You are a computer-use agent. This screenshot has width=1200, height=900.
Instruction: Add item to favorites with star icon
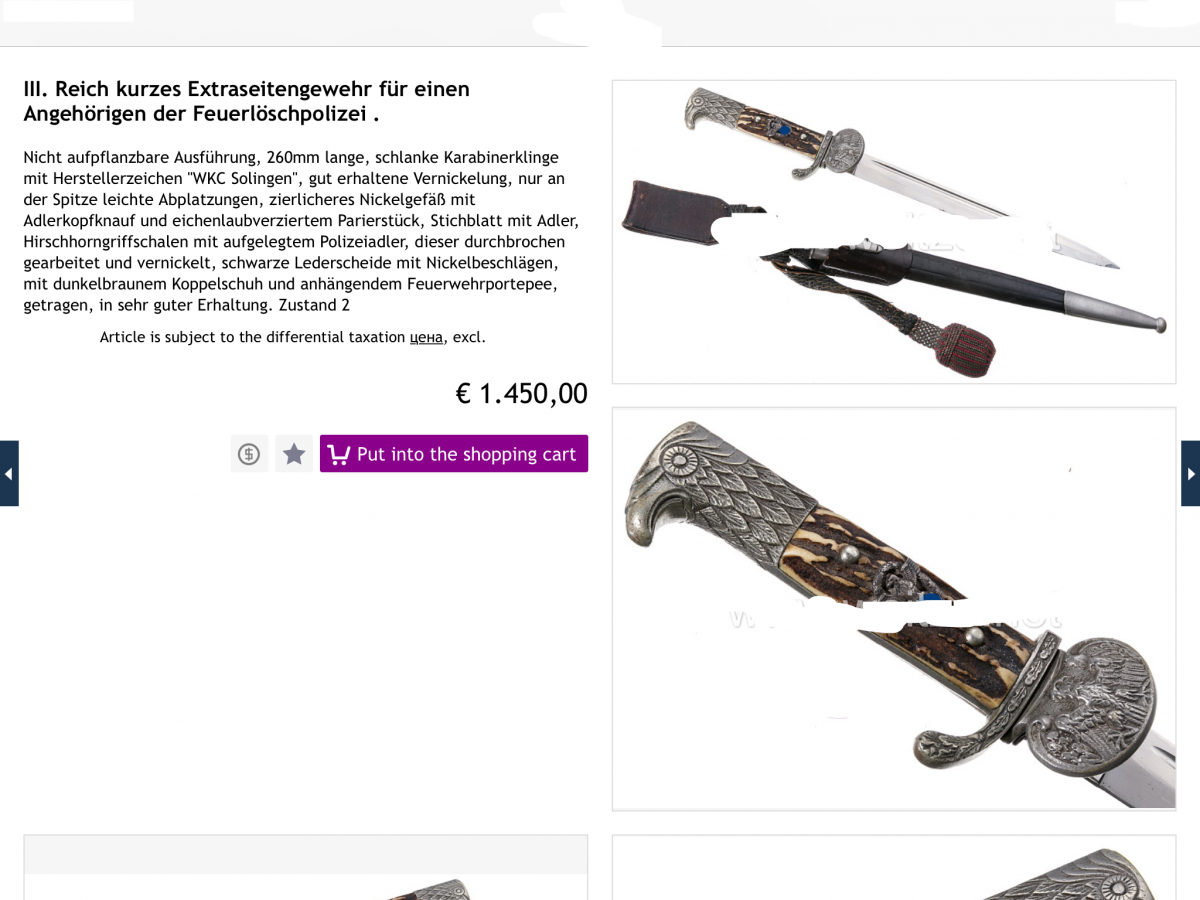[294, 454]
